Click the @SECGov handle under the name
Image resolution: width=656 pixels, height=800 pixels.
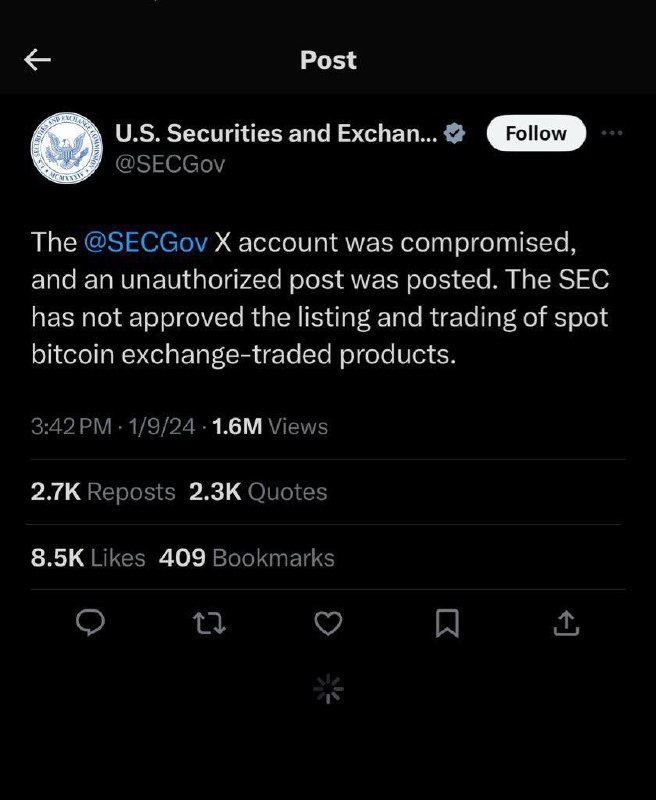(170, 164)
